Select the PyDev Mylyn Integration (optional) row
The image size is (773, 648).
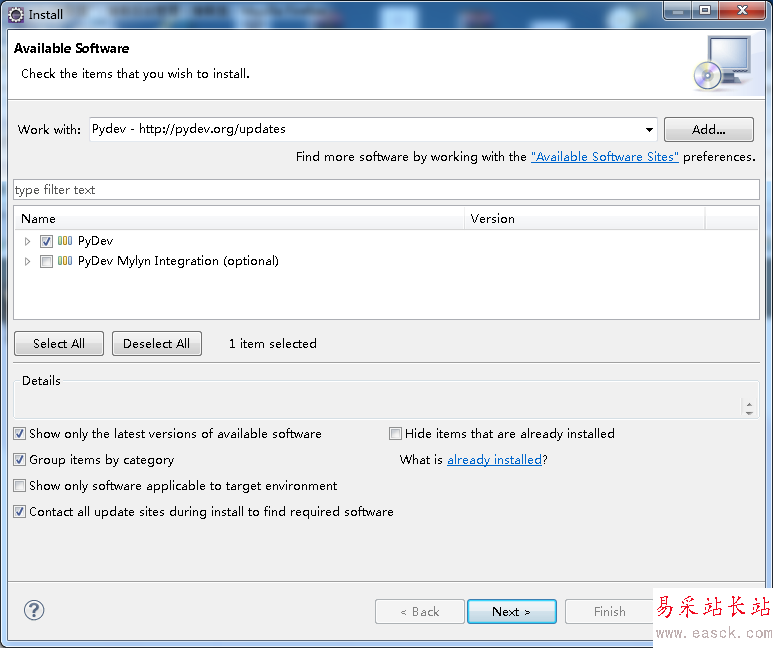178,261
